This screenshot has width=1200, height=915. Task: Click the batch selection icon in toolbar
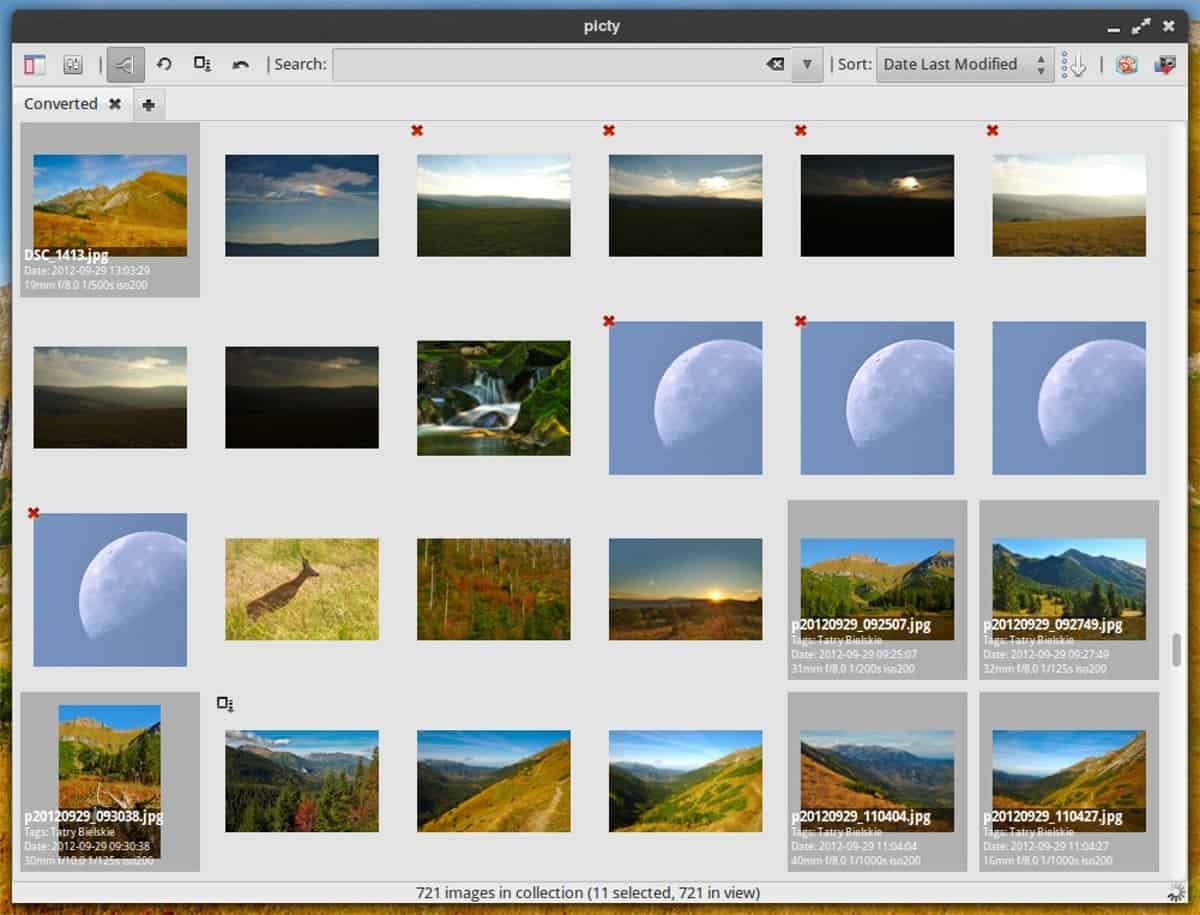[x=202, y=65]
